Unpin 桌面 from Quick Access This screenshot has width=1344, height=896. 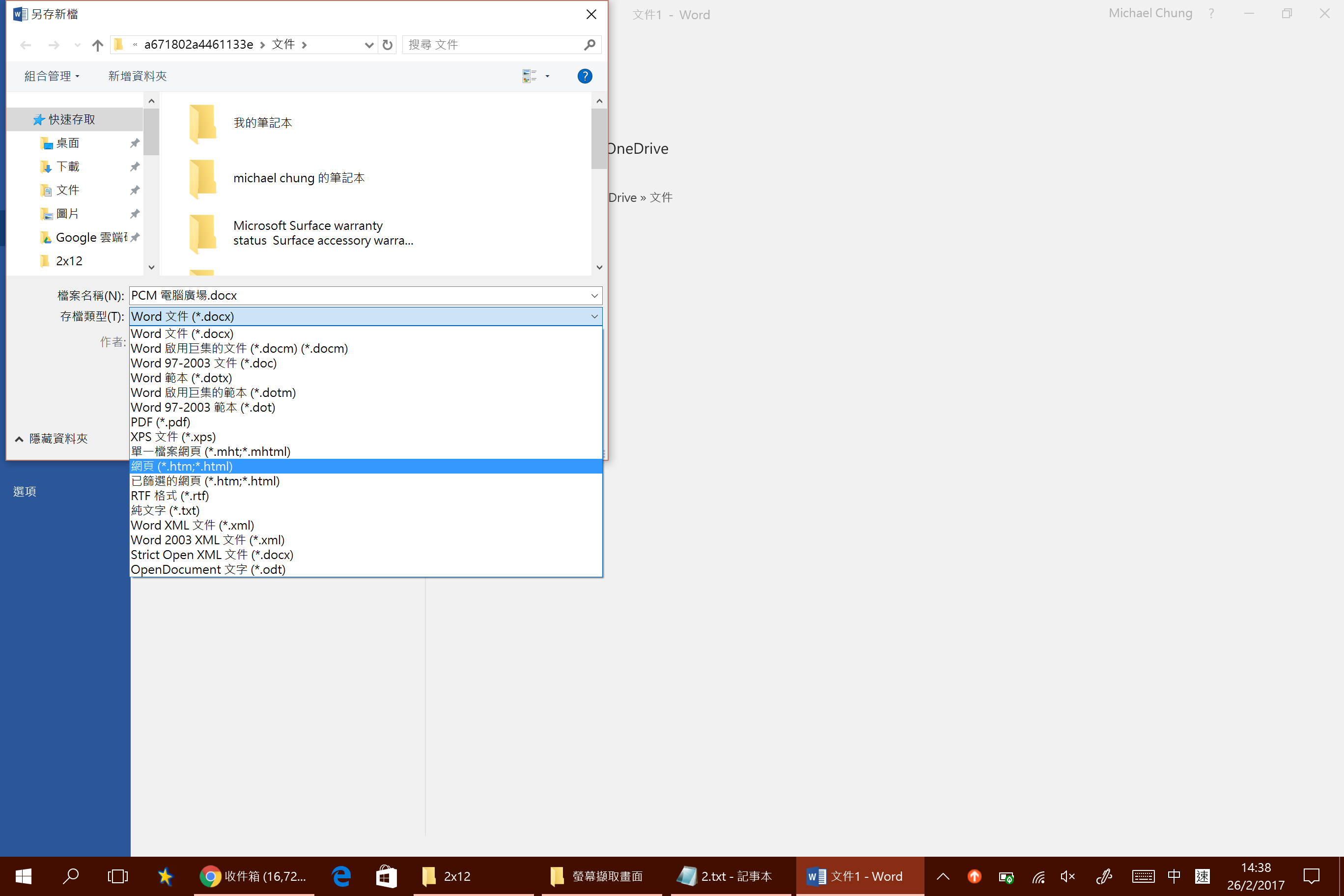(x=135, y=143)
